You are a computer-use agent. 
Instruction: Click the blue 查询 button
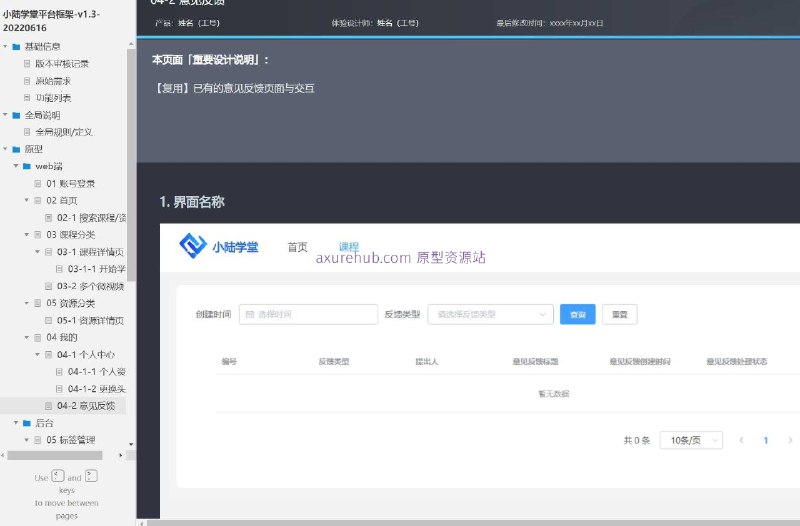[578, 314]
